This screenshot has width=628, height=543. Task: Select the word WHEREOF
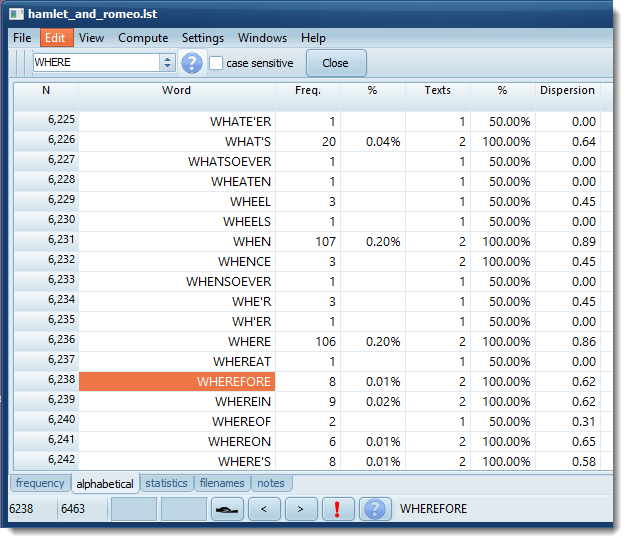[242, 422]
